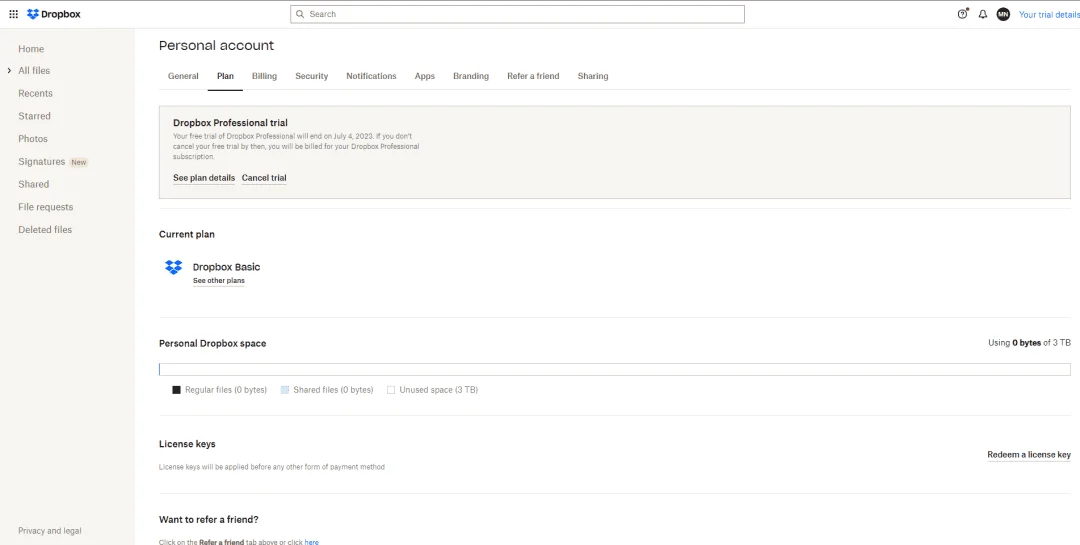Screen dimensions: 1080x545
Task: Open Starred in sidebar
Action: (34, 116)
